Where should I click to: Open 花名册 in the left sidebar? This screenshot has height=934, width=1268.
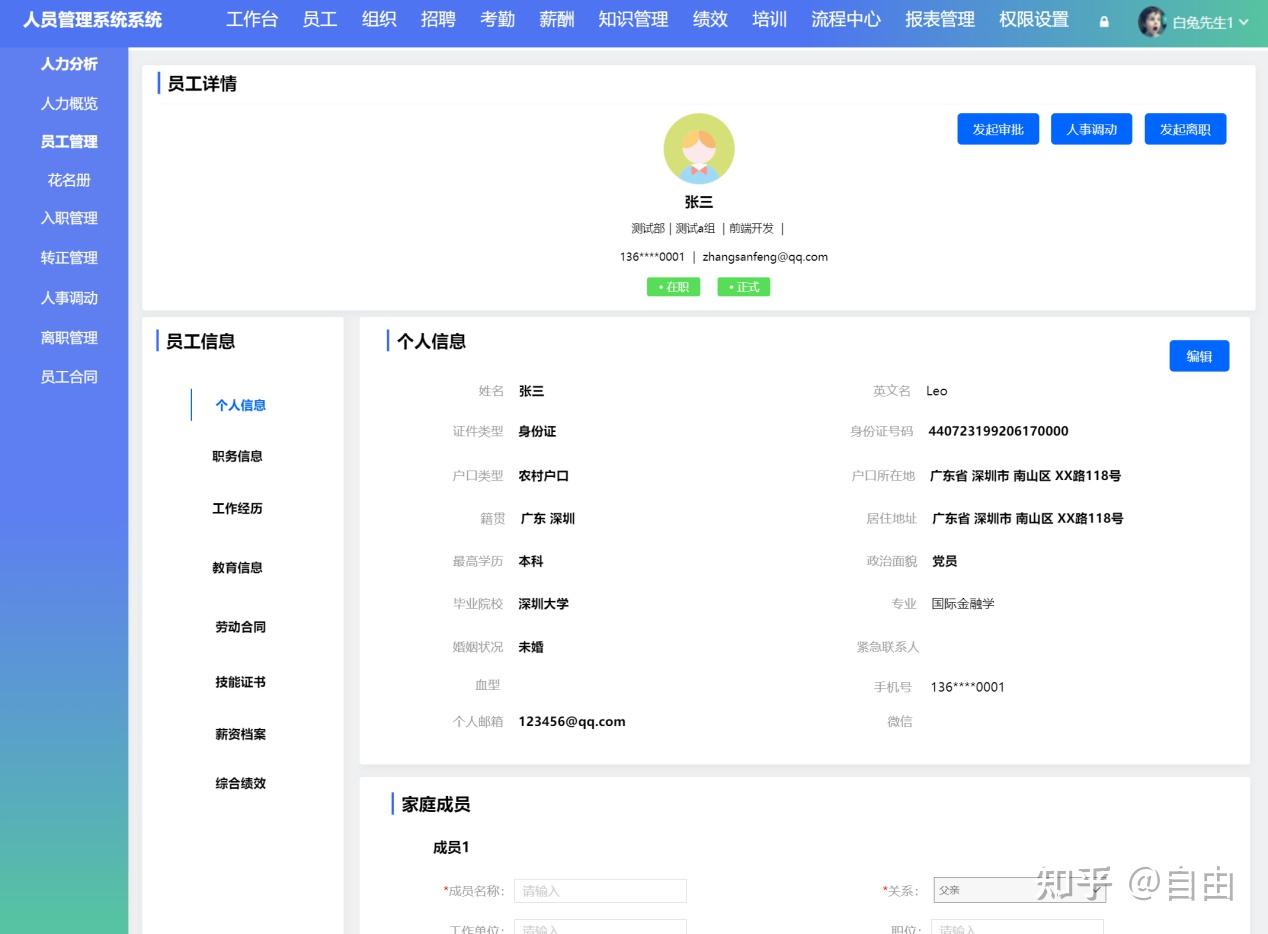(68, 180)
